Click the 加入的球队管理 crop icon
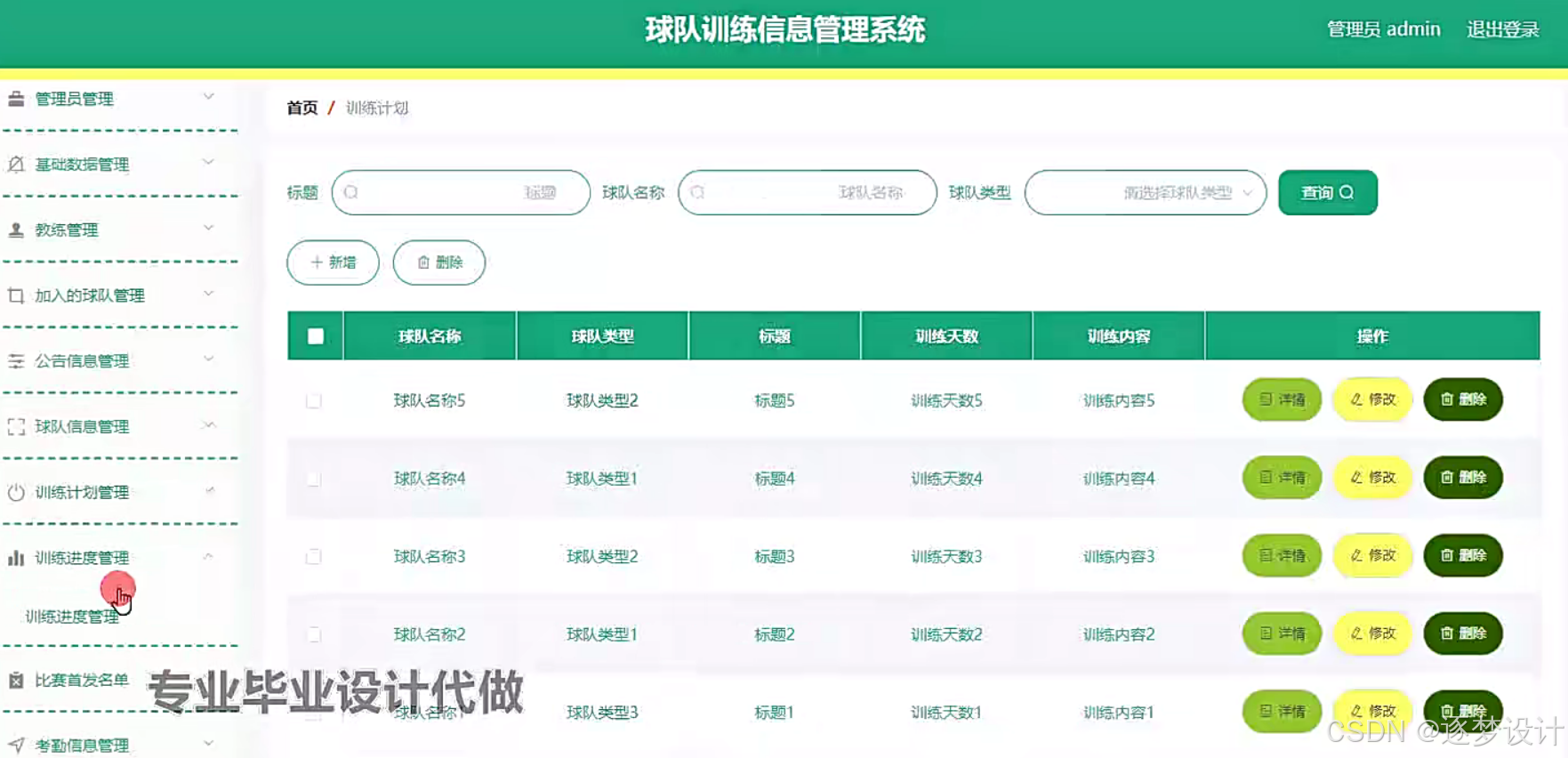This screenshot has width=1568, height=758. click(16, 295)
